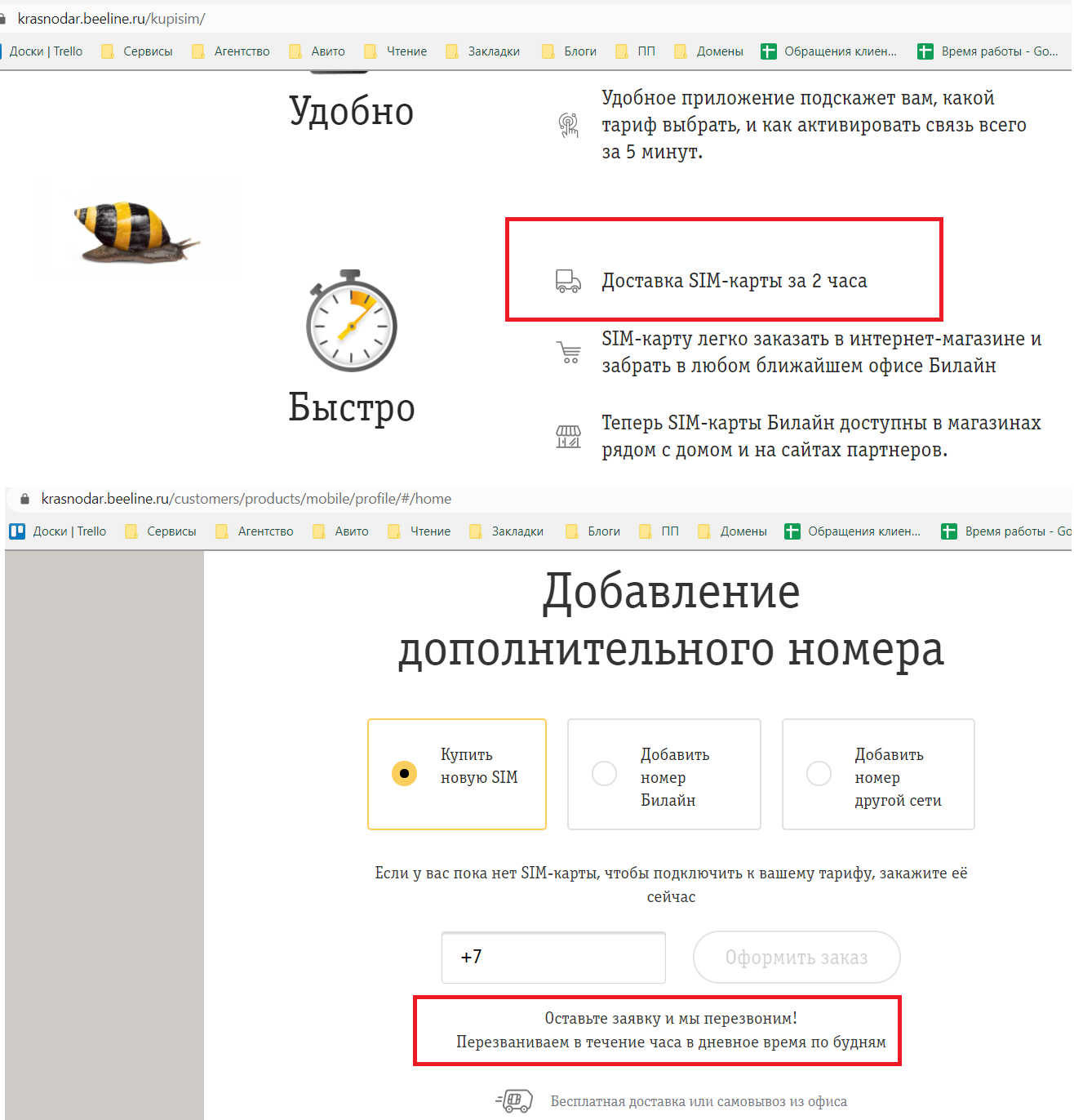This screenshot has width=1074, height=1120.
Task: Click the delivery truck icon near SIM delivery
Action: click(568, 282)
